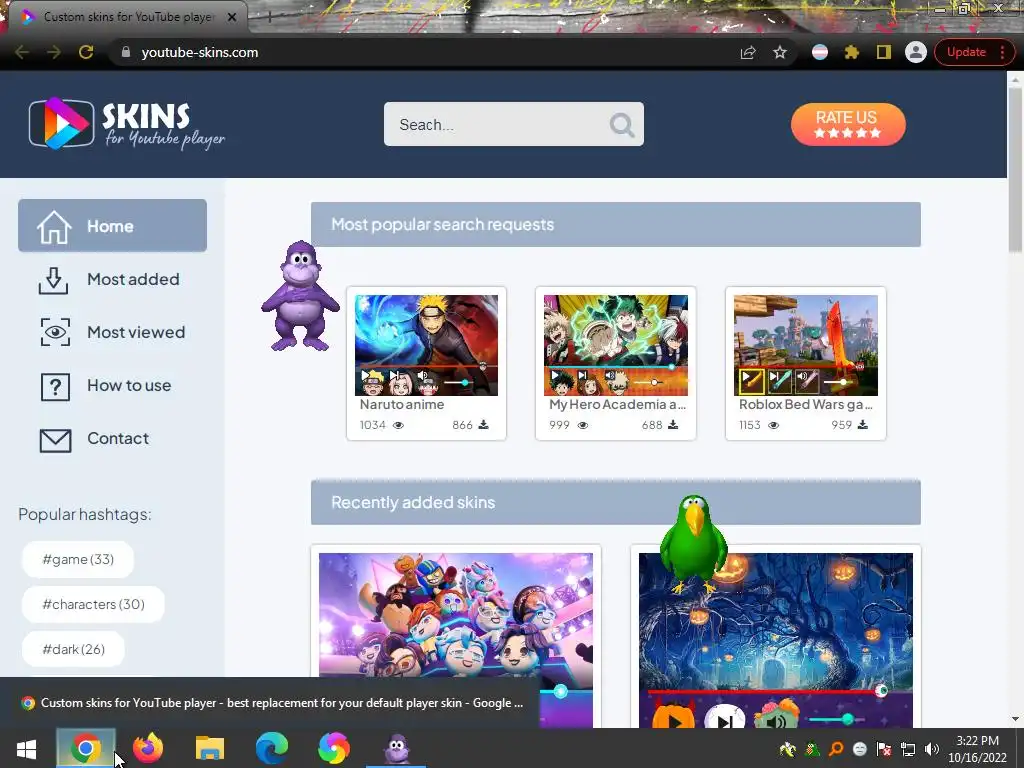Click the pumpkin play button on Halloween skin
The height and width of the screenshot is (768, 1024).
coord(673,718)
